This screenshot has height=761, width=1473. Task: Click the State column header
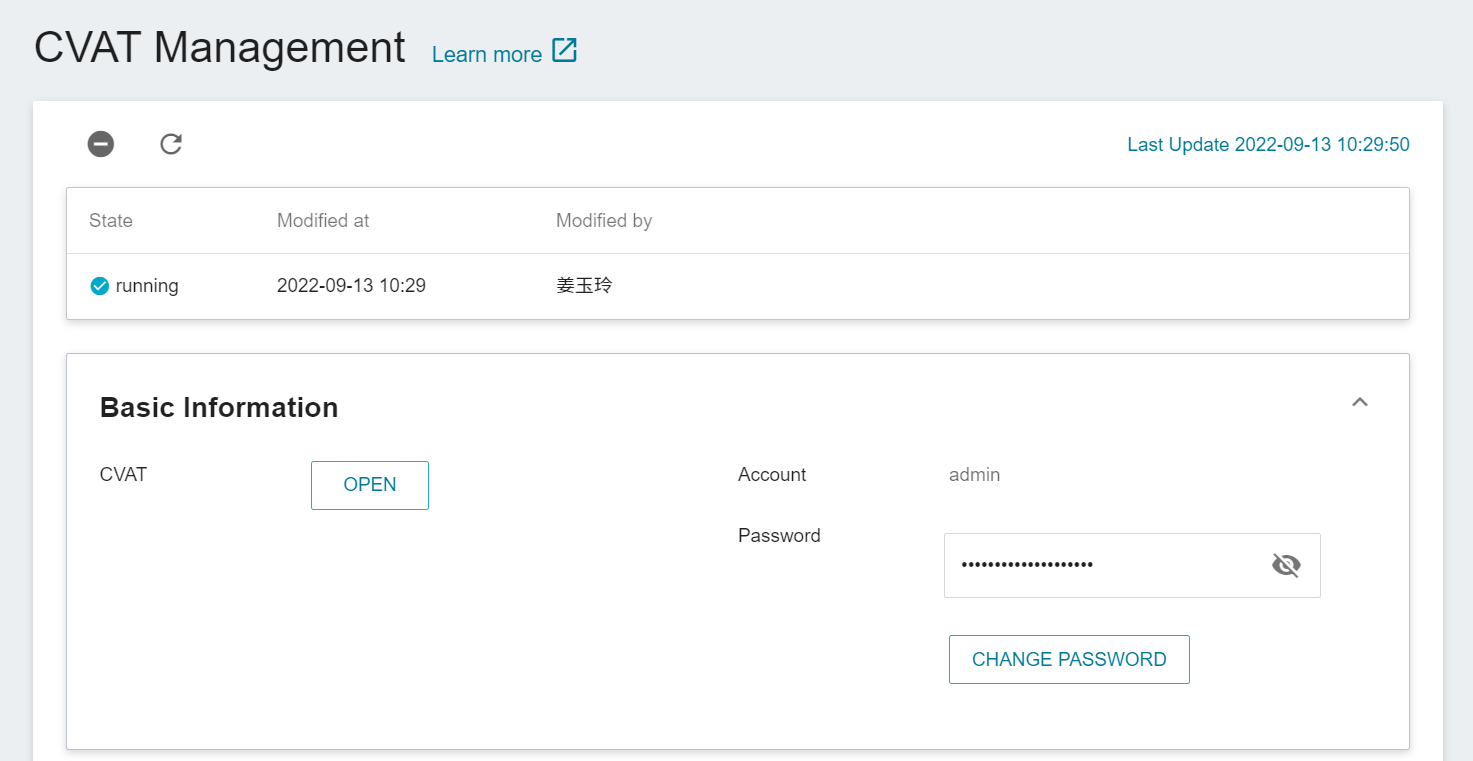coord(111,221)
